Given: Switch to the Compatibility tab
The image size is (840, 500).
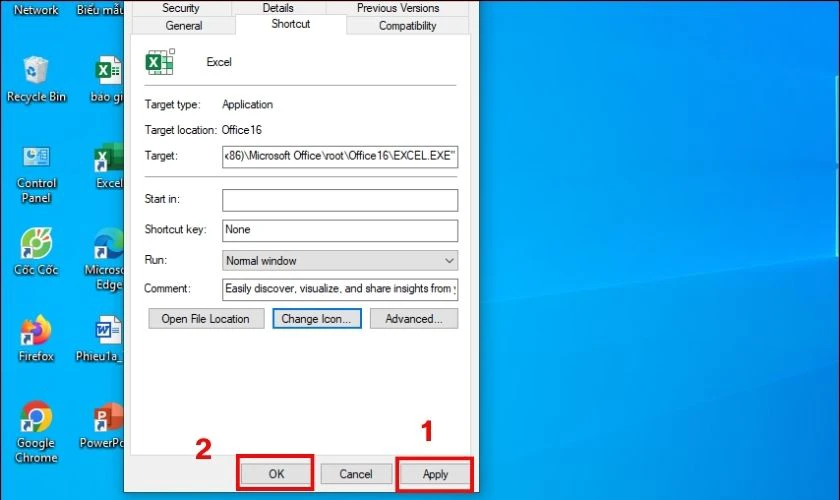Looking at the screenshot, I should 408,26.
